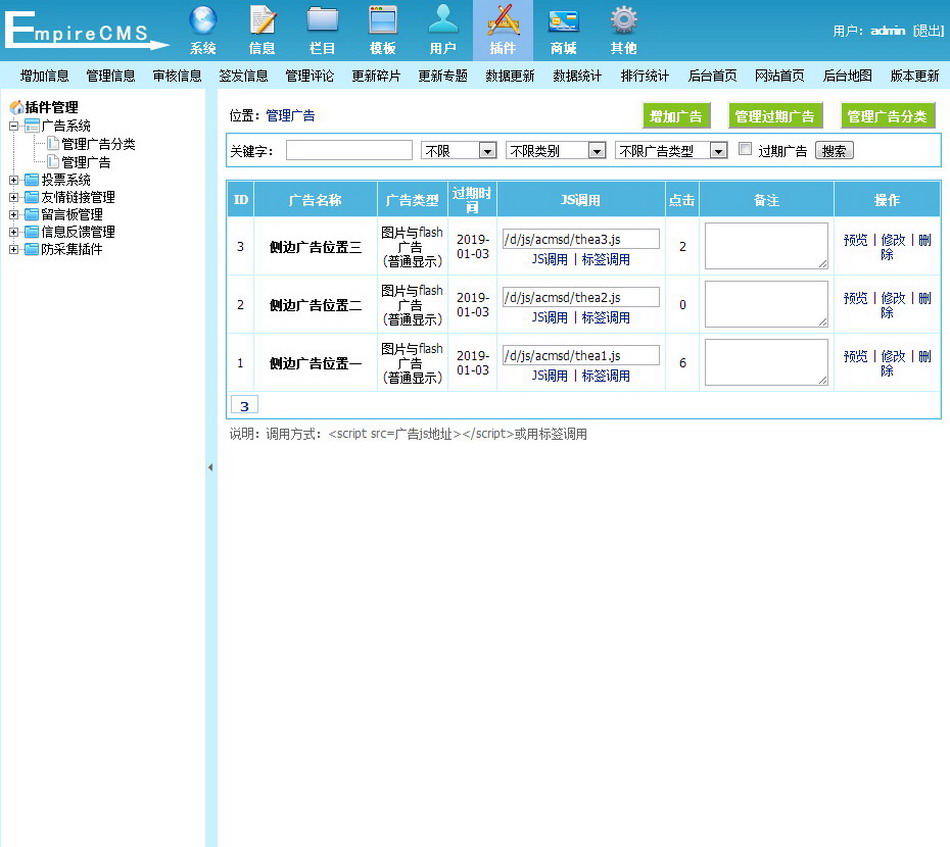Viewport: 950px width, 847px height.
Task: Open the 系统 globe icon
Action: coord(202,21)
